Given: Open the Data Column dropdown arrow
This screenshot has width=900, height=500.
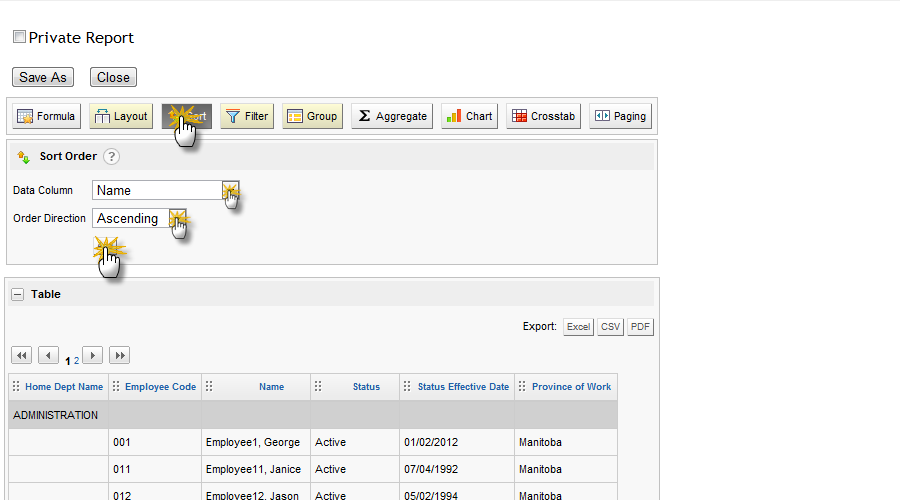Looking at the screenshot, I should (230, 190).
